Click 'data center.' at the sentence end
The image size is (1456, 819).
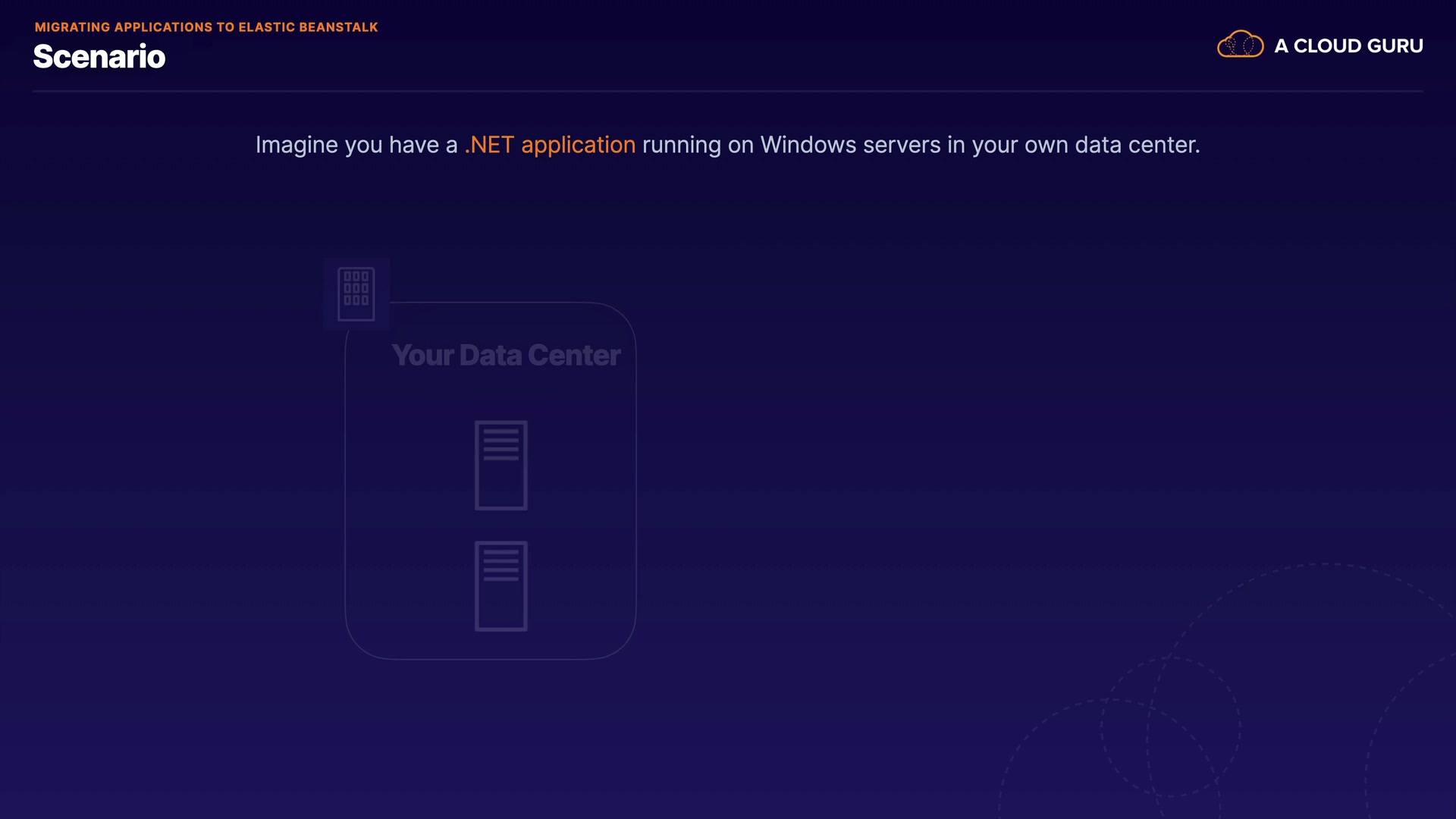(1137, 145)
